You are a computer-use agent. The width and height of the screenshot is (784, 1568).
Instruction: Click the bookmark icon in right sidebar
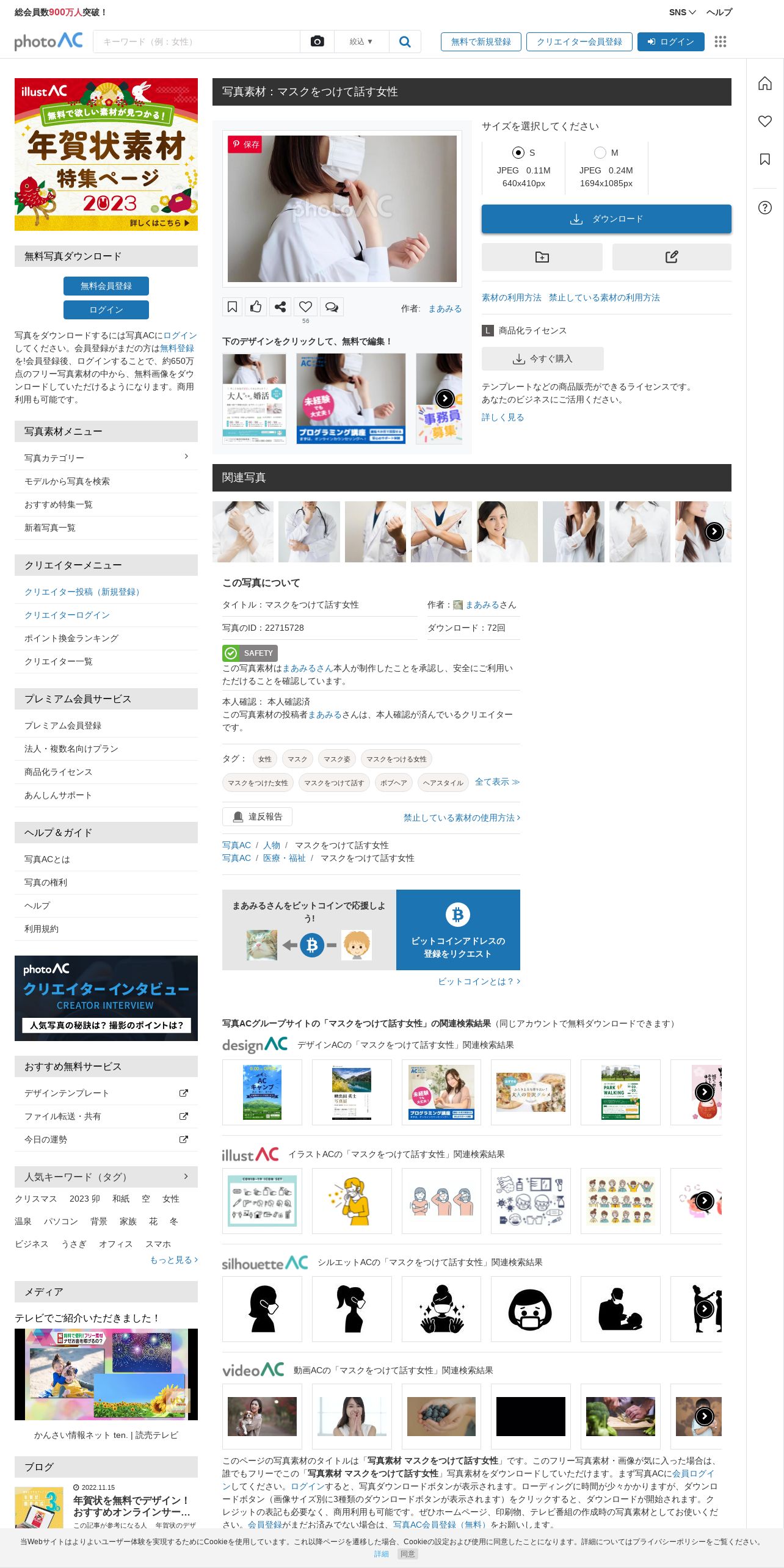765,159
